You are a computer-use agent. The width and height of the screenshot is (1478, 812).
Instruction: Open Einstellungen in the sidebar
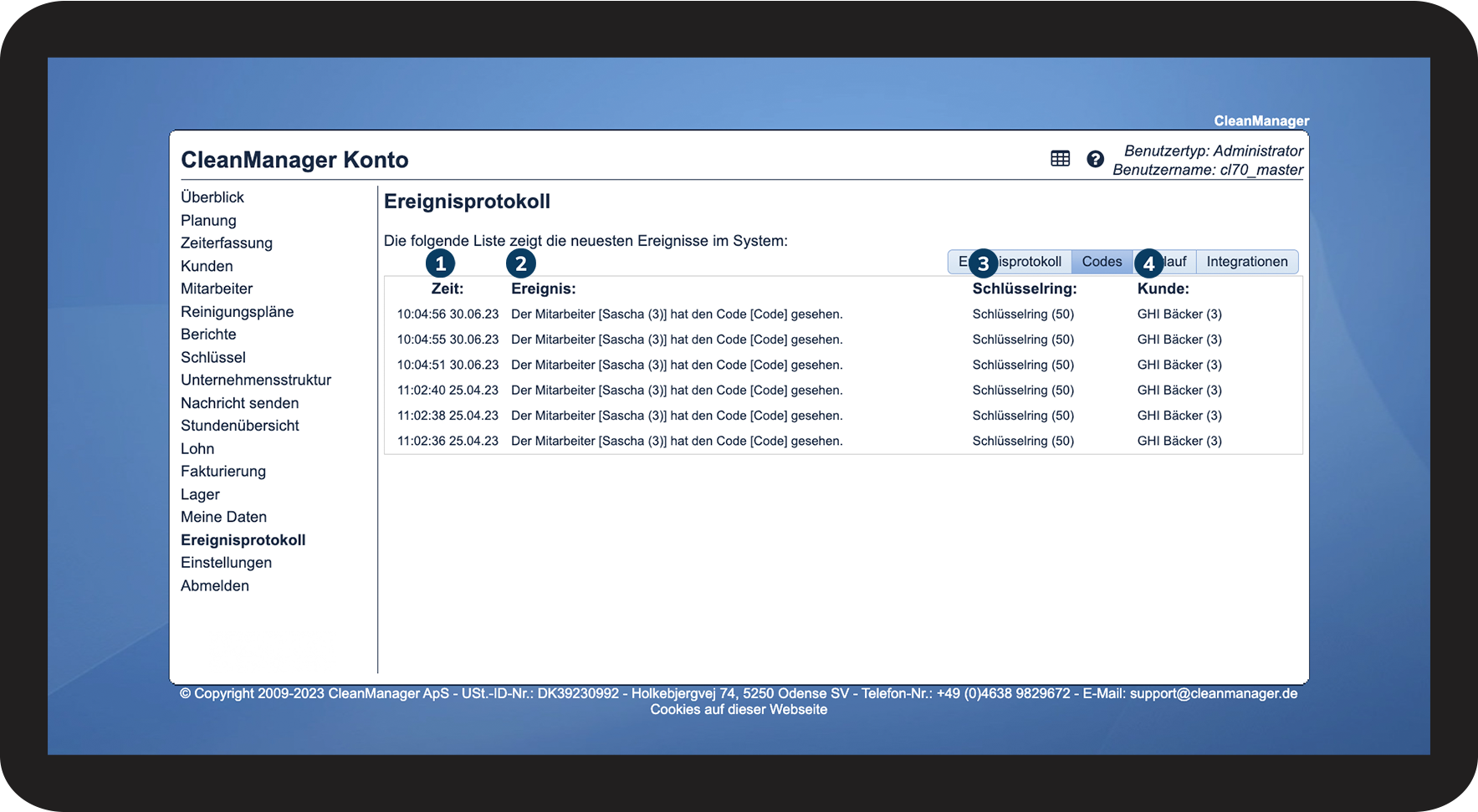tap(226, 563)
